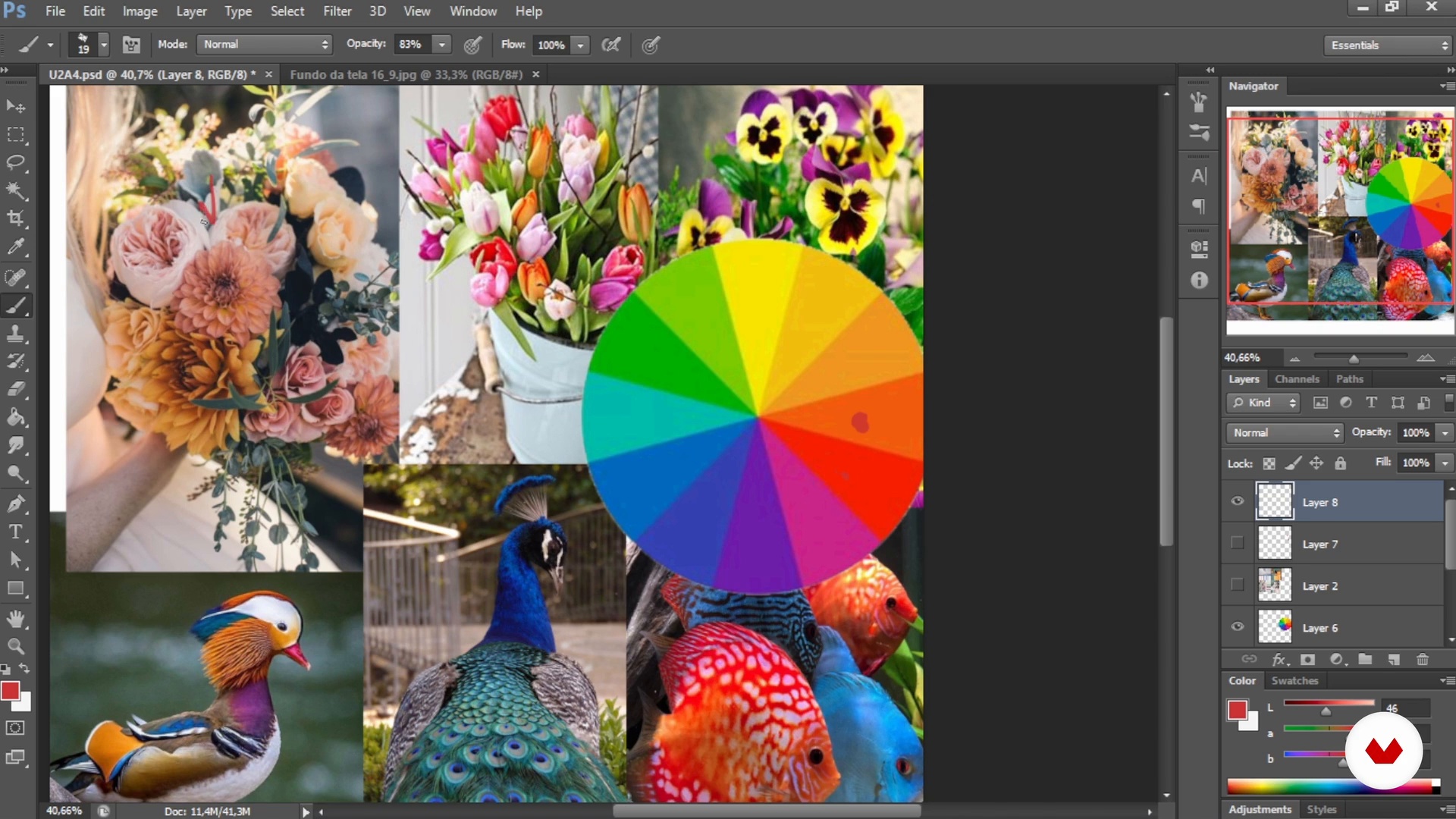The image size is (1456, 819).
Task: Open the Filter menu
Action: click(337, 11)
